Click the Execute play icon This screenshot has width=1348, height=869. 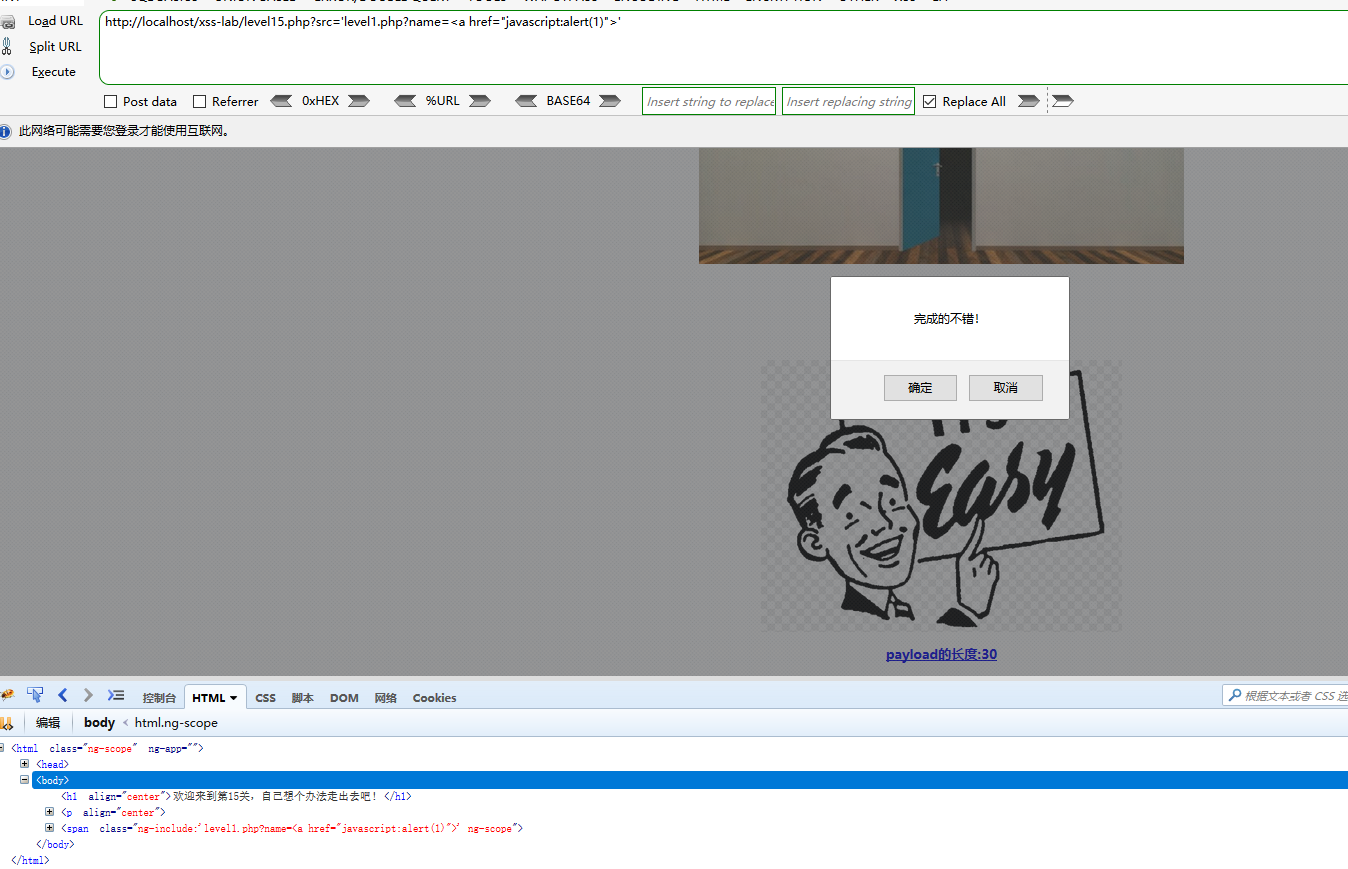[7, 72]
